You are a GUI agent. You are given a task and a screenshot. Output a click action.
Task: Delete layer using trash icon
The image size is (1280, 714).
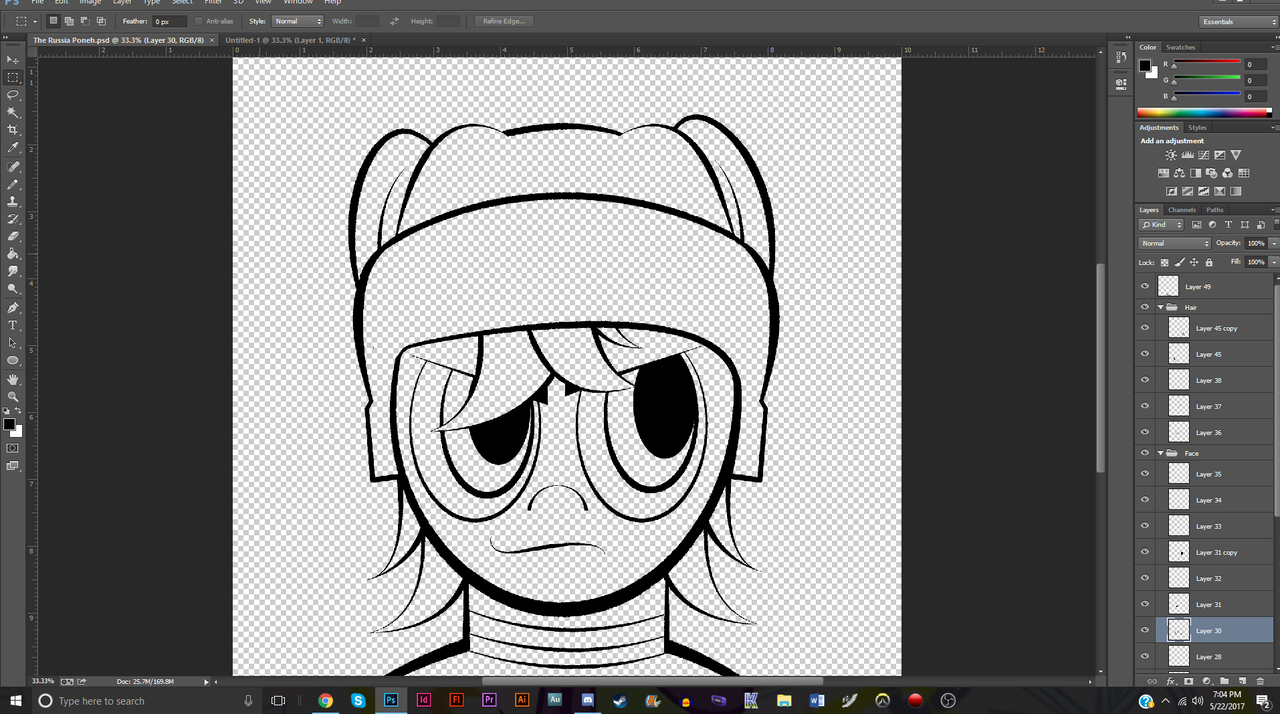click(1260, 681)
